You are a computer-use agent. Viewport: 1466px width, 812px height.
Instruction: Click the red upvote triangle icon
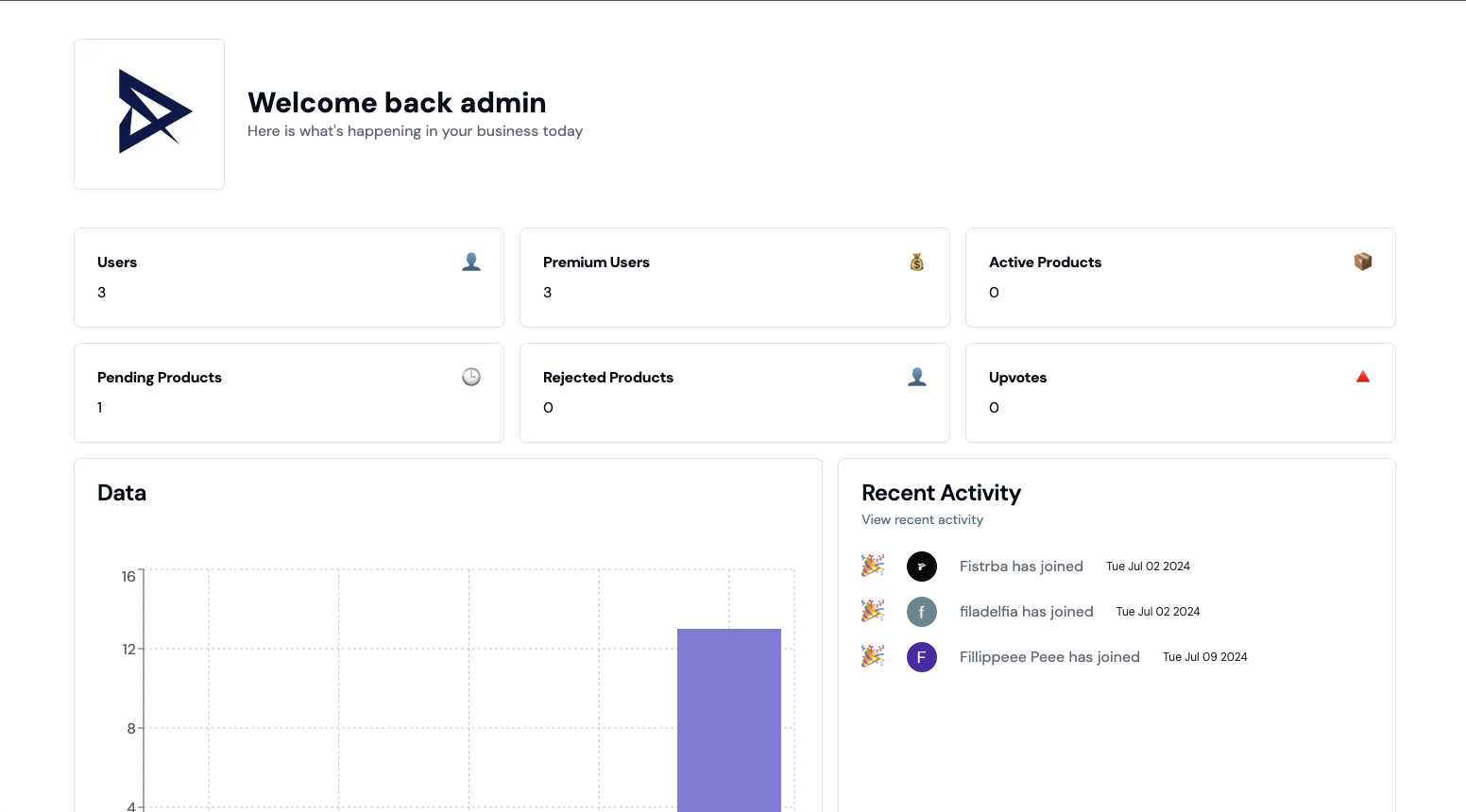[1363, 376]
